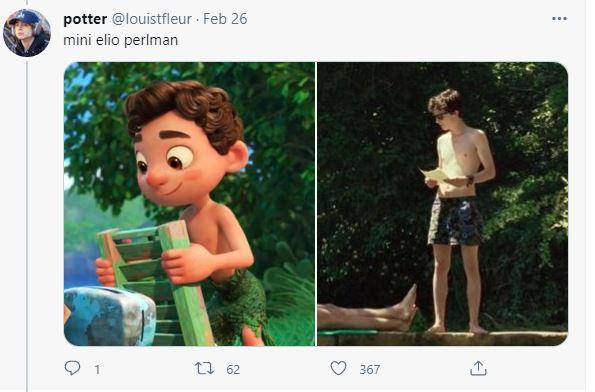Click the paper held in the right photo
Viewport: 595px width, 392px height.
435,174
